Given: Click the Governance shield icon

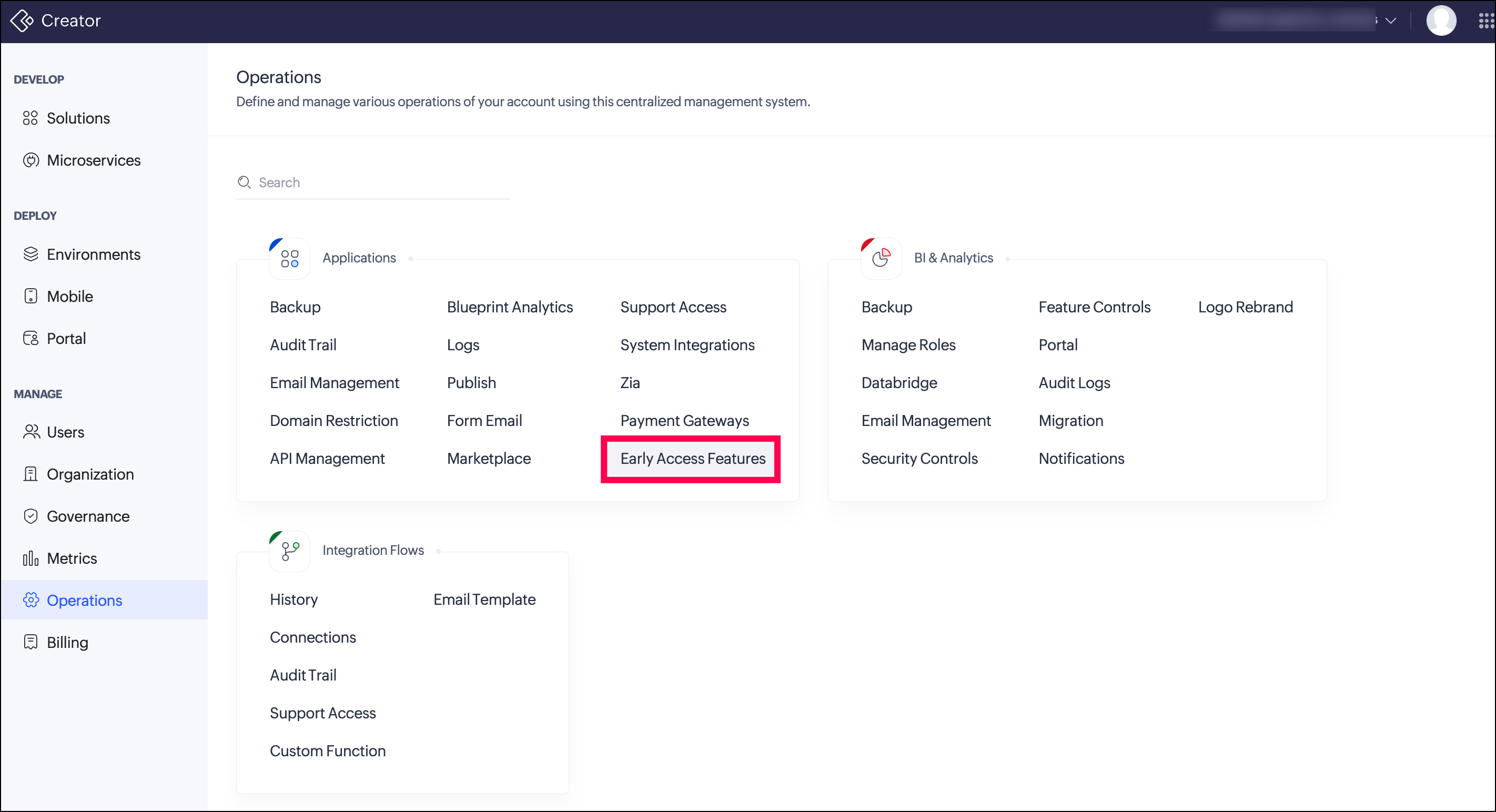Looking at the screenshot, I should pos(31,516).
